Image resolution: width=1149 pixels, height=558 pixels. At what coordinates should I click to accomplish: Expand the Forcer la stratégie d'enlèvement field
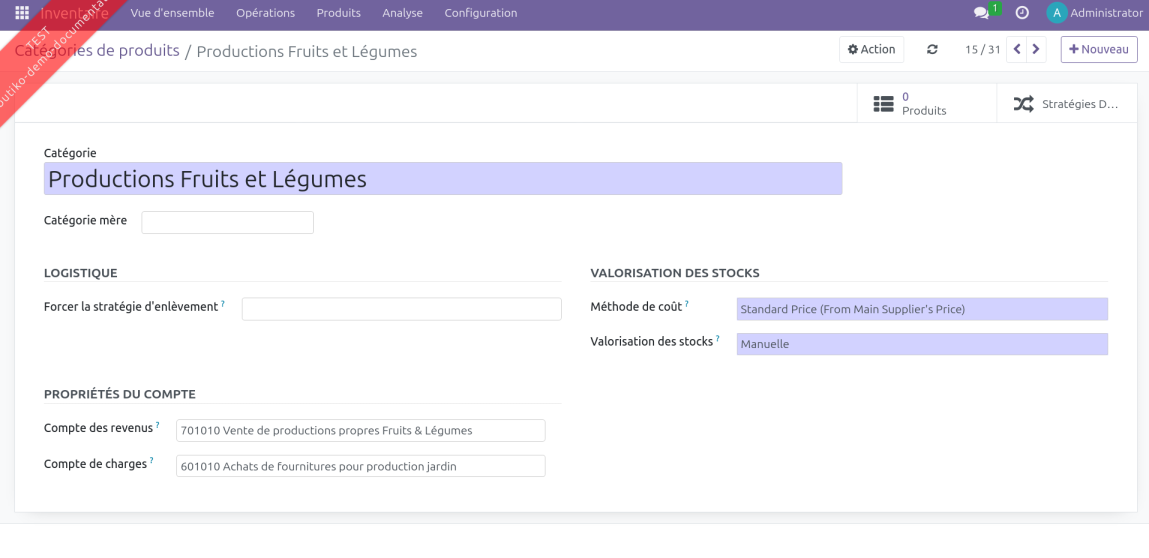coord(401,309)
